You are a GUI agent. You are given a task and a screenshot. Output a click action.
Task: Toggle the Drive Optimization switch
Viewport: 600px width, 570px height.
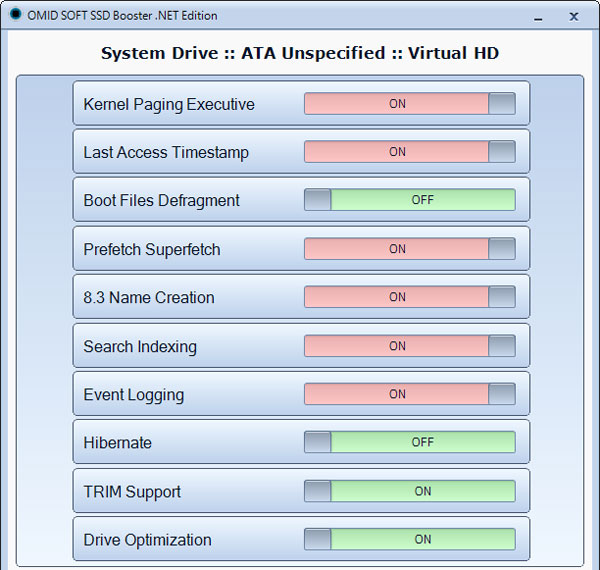point(410,539)
